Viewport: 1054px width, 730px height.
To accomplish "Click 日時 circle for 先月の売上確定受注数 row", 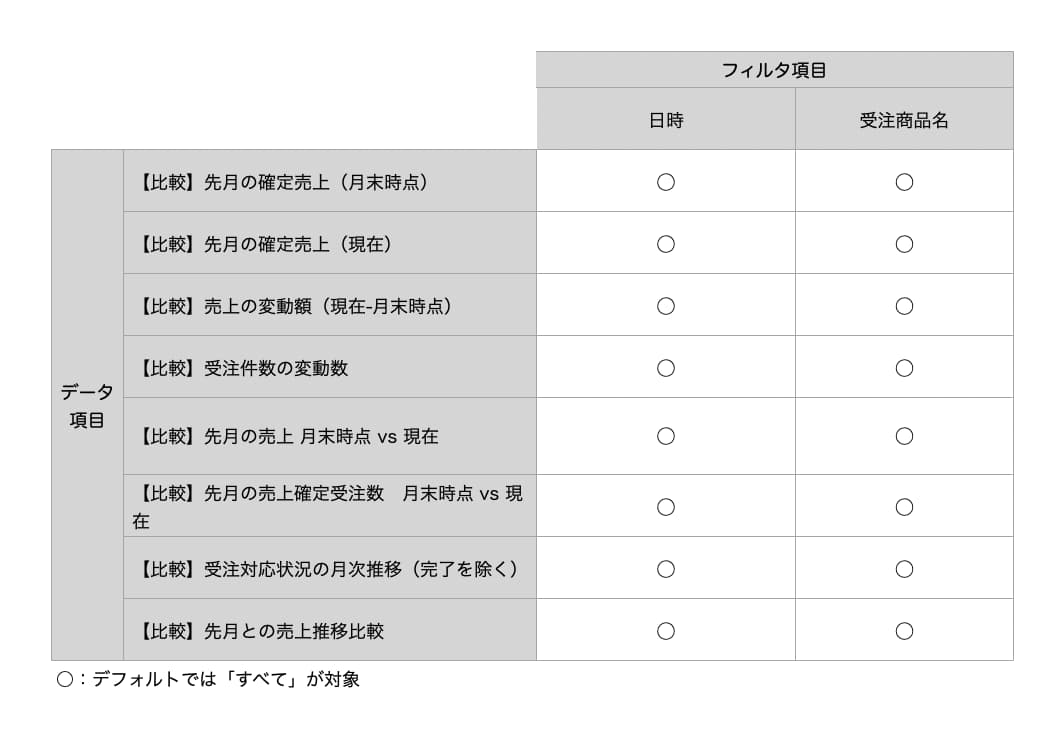I will click(665, 507).
